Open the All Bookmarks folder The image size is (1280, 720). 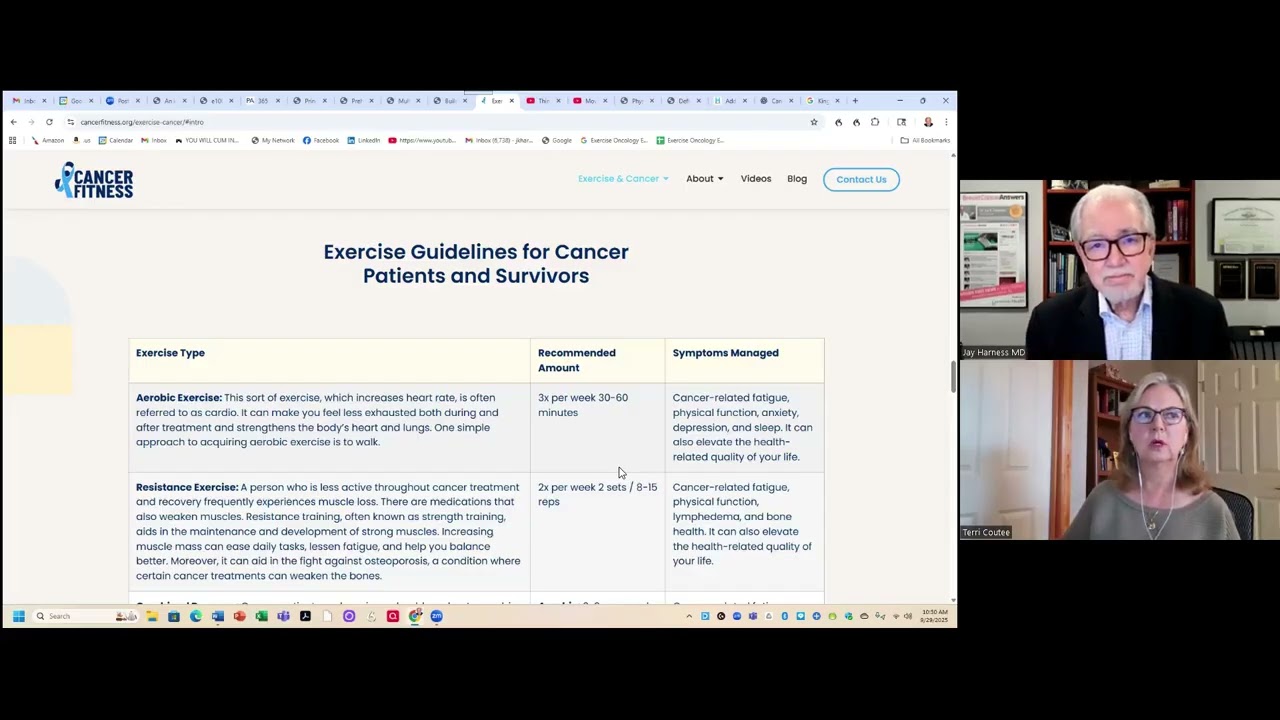[925, 140]
